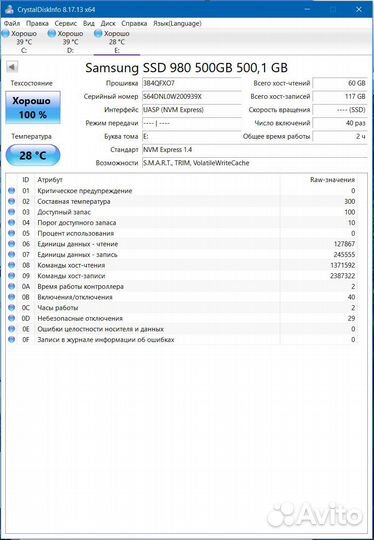Click raw value 1371592
This screenshot has width=374, height=540.
pyautogui.click(x=342, y=265)
